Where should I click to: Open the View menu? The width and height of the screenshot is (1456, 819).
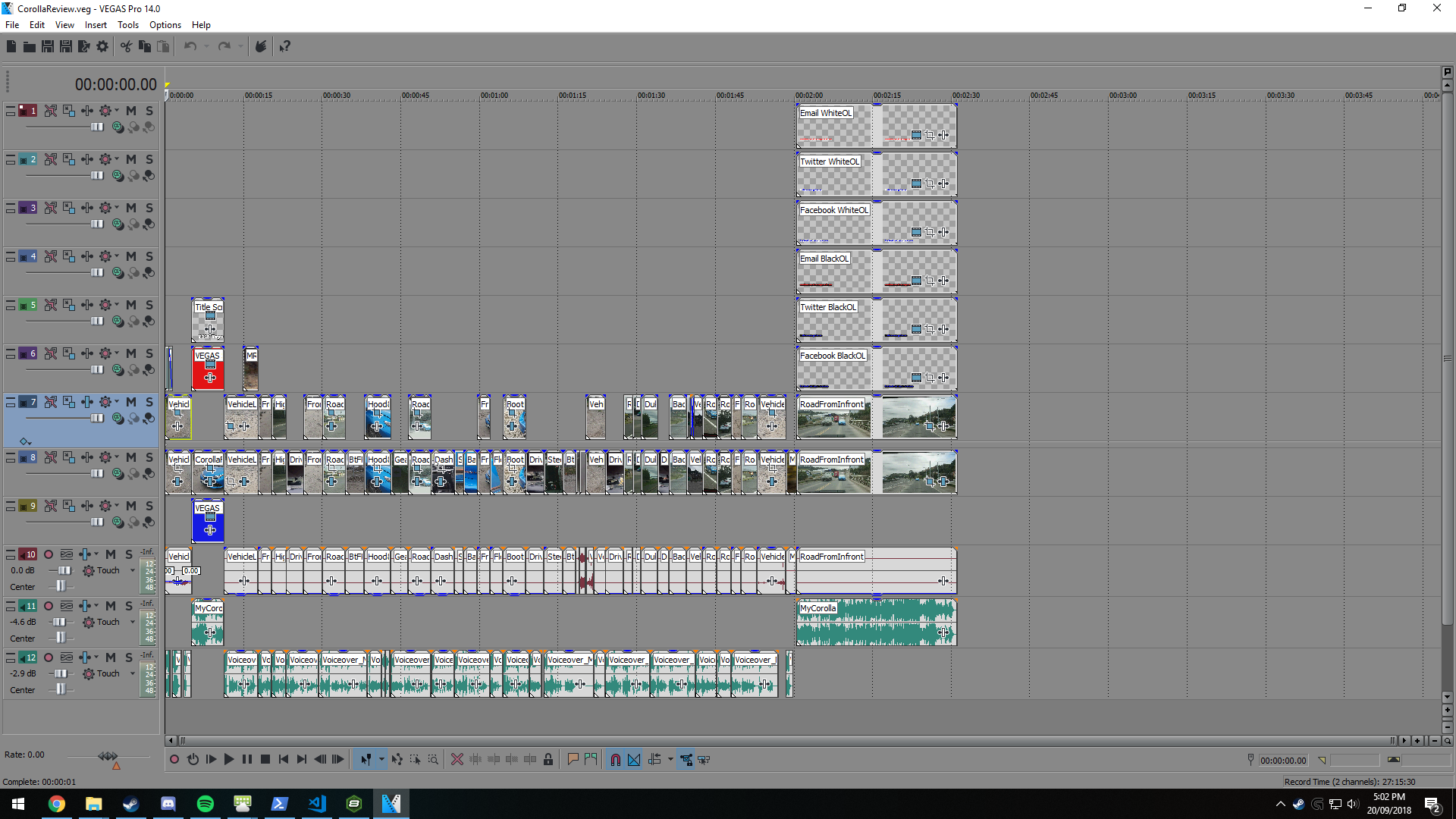64,25
